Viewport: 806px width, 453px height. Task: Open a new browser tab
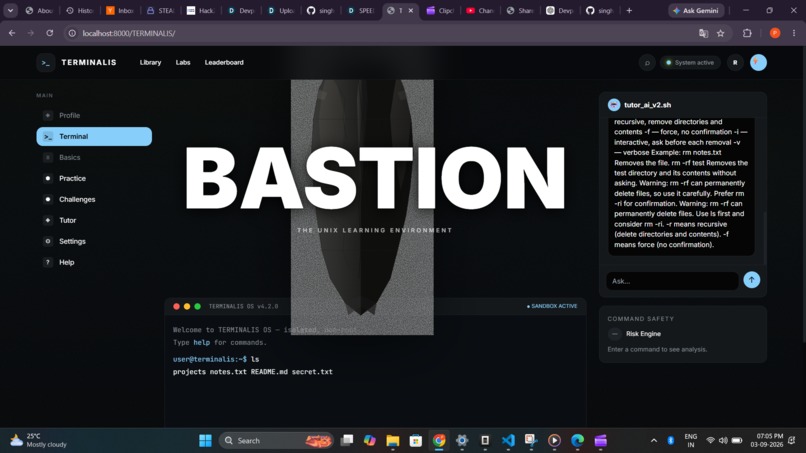pos(629,10)
